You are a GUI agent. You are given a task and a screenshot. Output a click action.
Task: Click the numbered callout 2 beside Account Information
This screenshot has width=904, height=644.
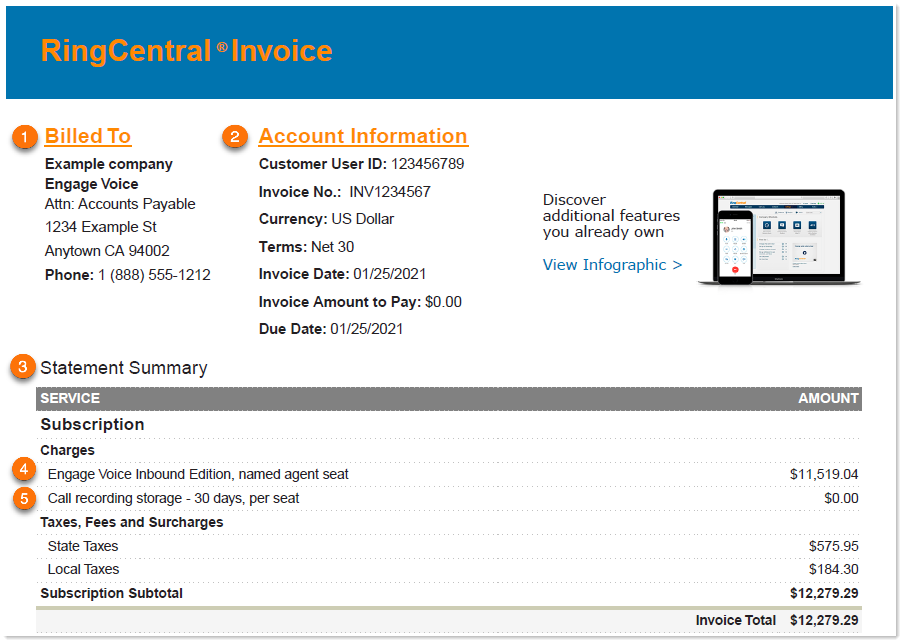coord(233,137)
